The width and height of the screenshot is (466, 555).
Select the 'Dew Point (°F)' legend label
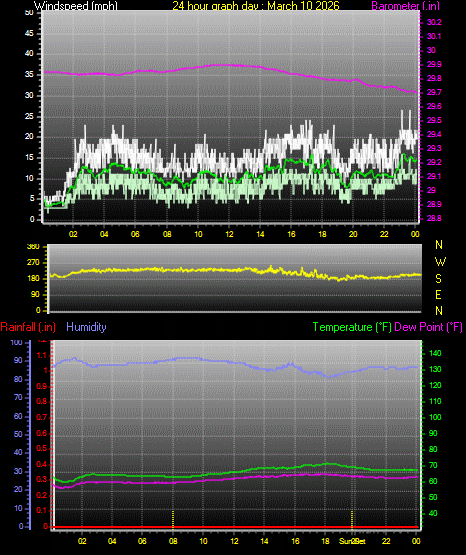pyautogui.click(x=428, y=327)
